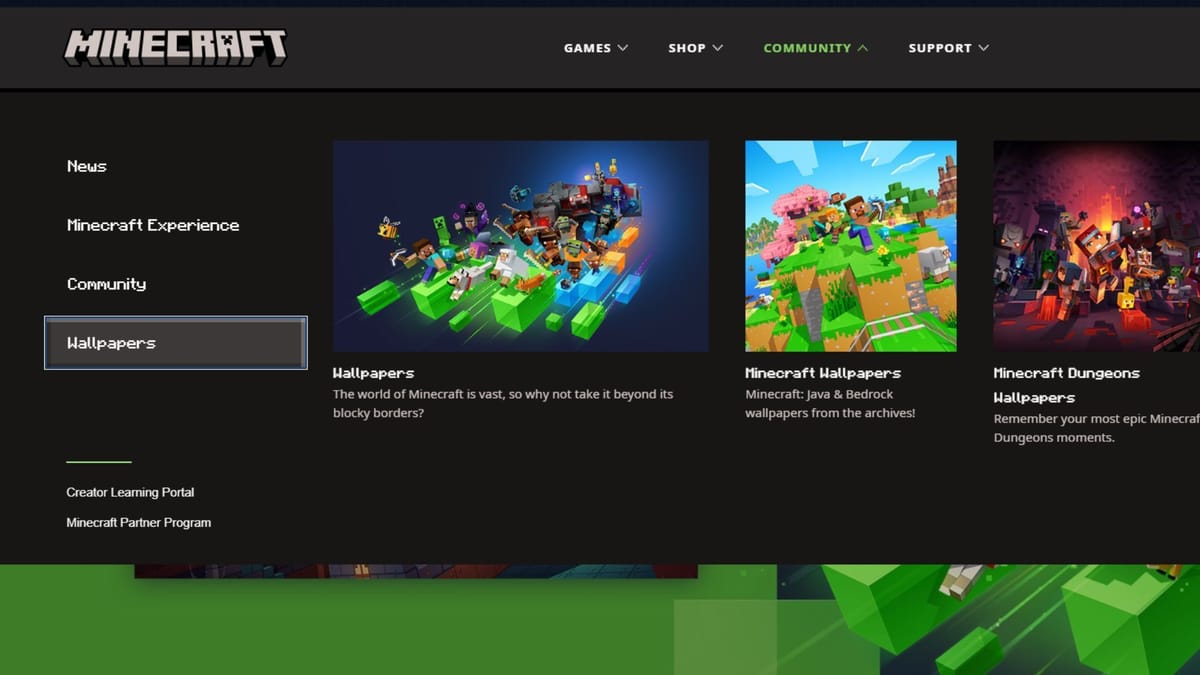Click the Minecraft Dungeons Wallpapers artwork

pos(1095,247)
